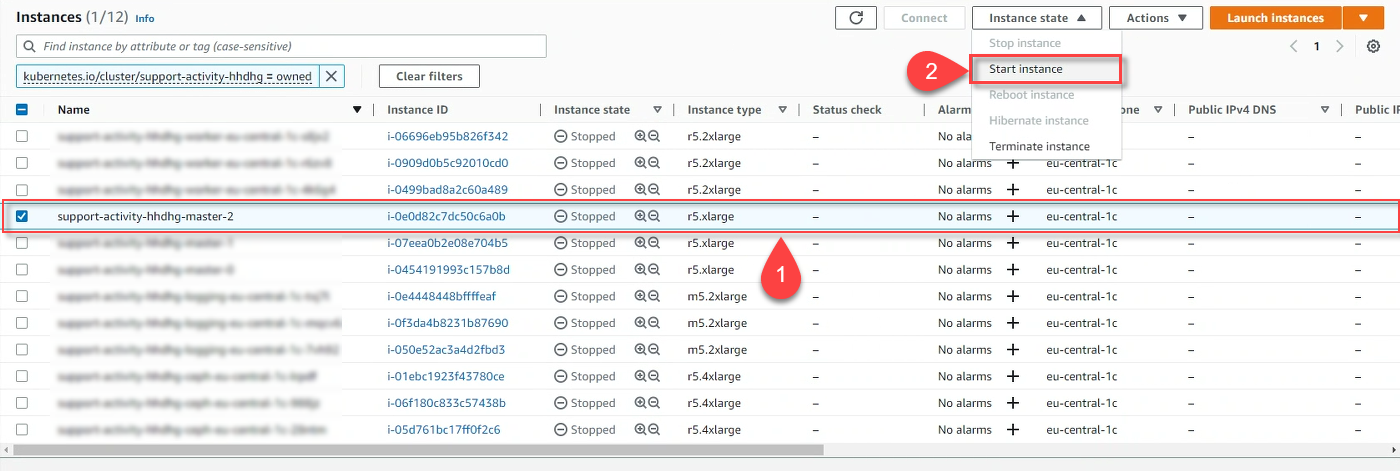Screen dimensions: 1400x471
Task: Add alarm plus icon for master-2 row
Action: tap(1012, 216)
